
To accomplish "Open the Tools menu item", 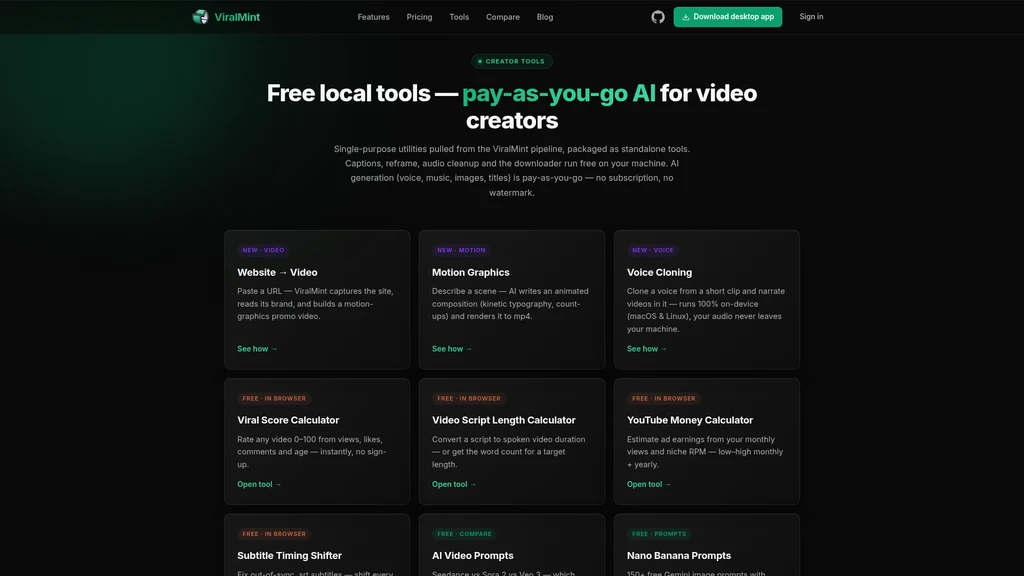I will 459,17.
